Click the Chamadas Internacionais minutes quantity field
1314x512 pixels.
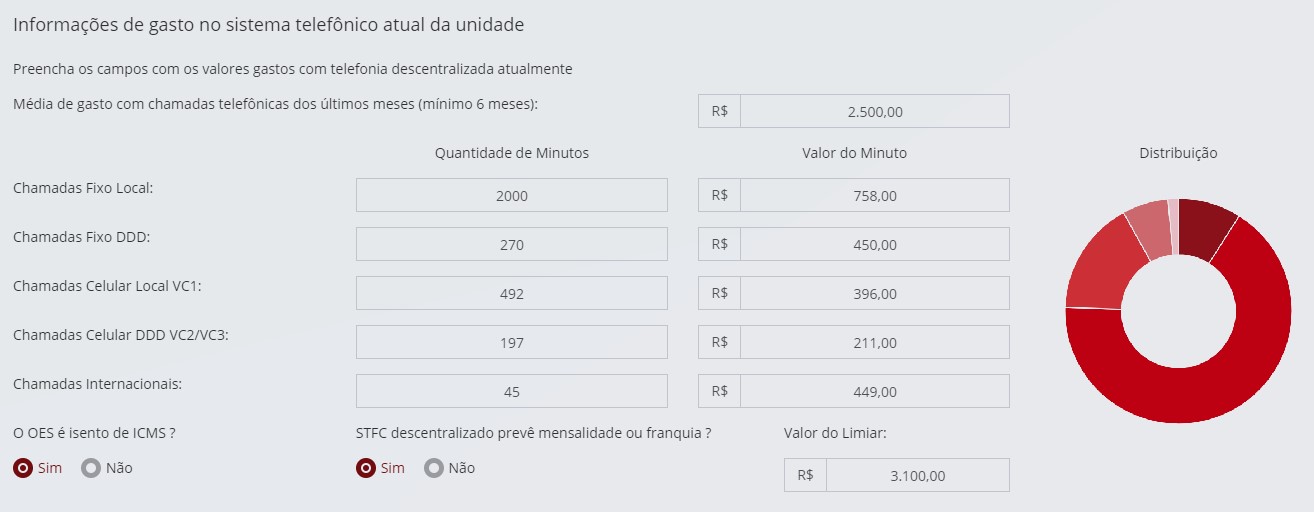click(511, 392)
